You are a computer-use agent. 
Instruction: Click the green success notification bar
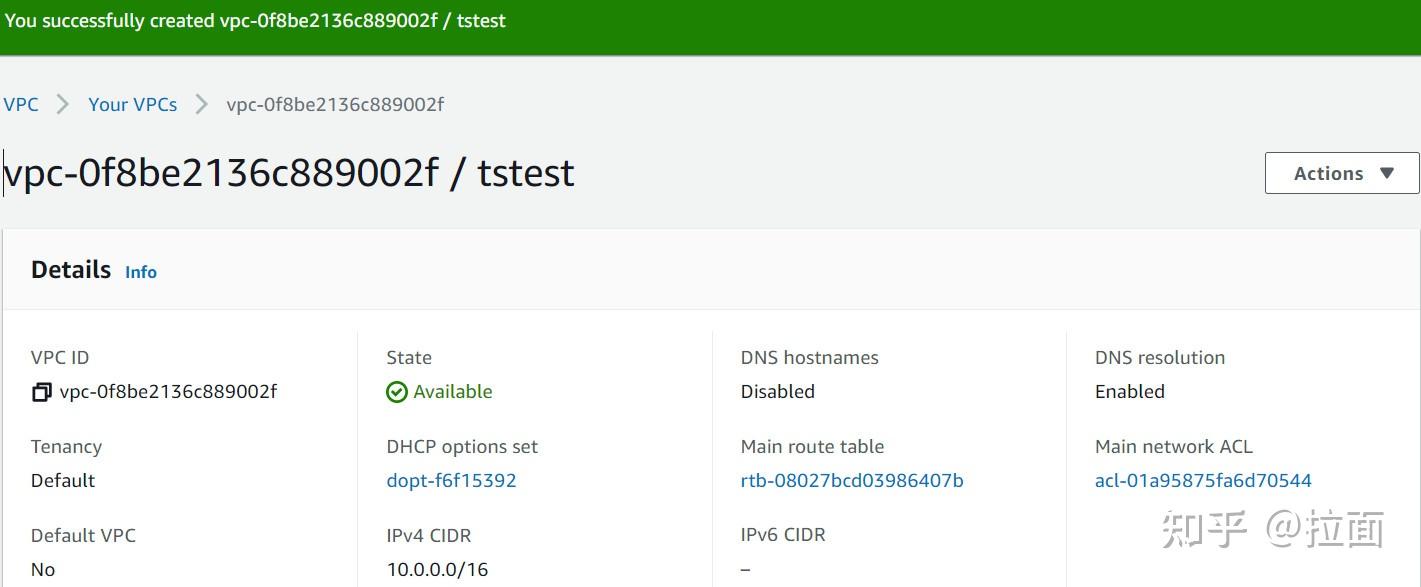pyautogui.click(x=710, y=20)
